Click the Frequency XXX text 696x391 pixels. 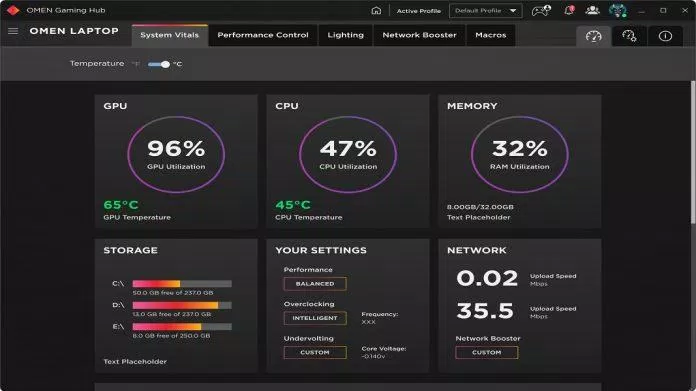click(x=380, y=318)
